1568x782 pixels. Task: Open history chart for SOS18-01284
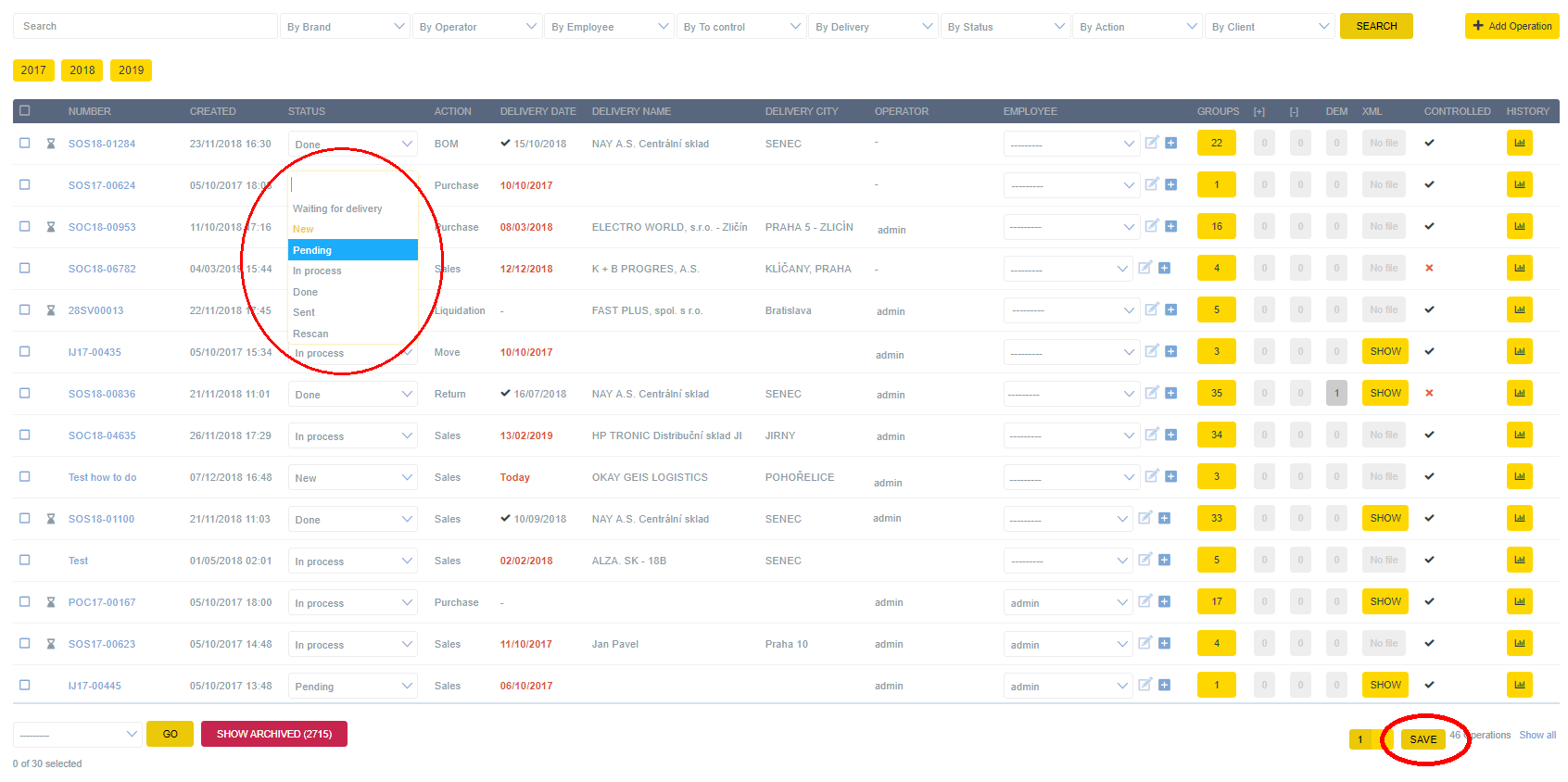pyautogui.click(x=1519, y=144)
